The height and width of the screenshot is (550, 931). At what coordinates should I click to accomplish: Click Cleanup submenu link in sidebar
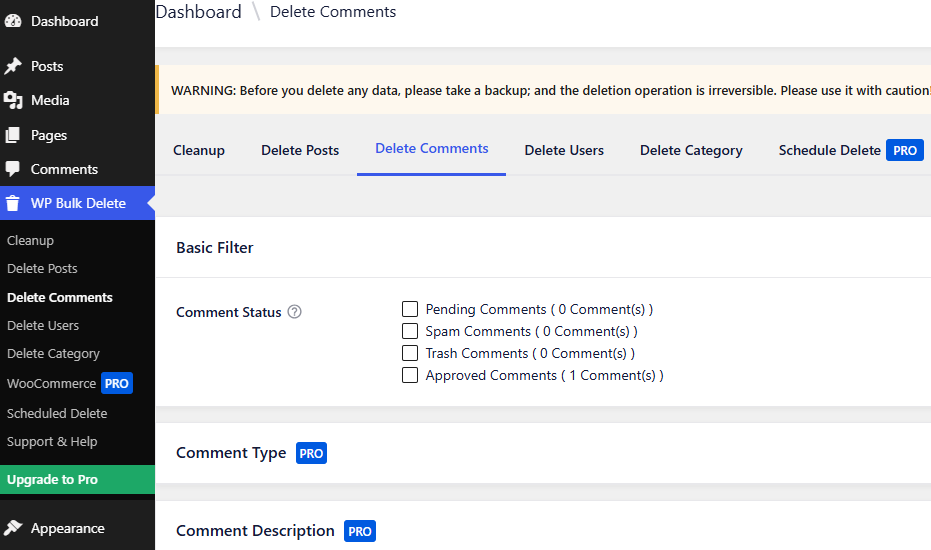coord(30,241)
